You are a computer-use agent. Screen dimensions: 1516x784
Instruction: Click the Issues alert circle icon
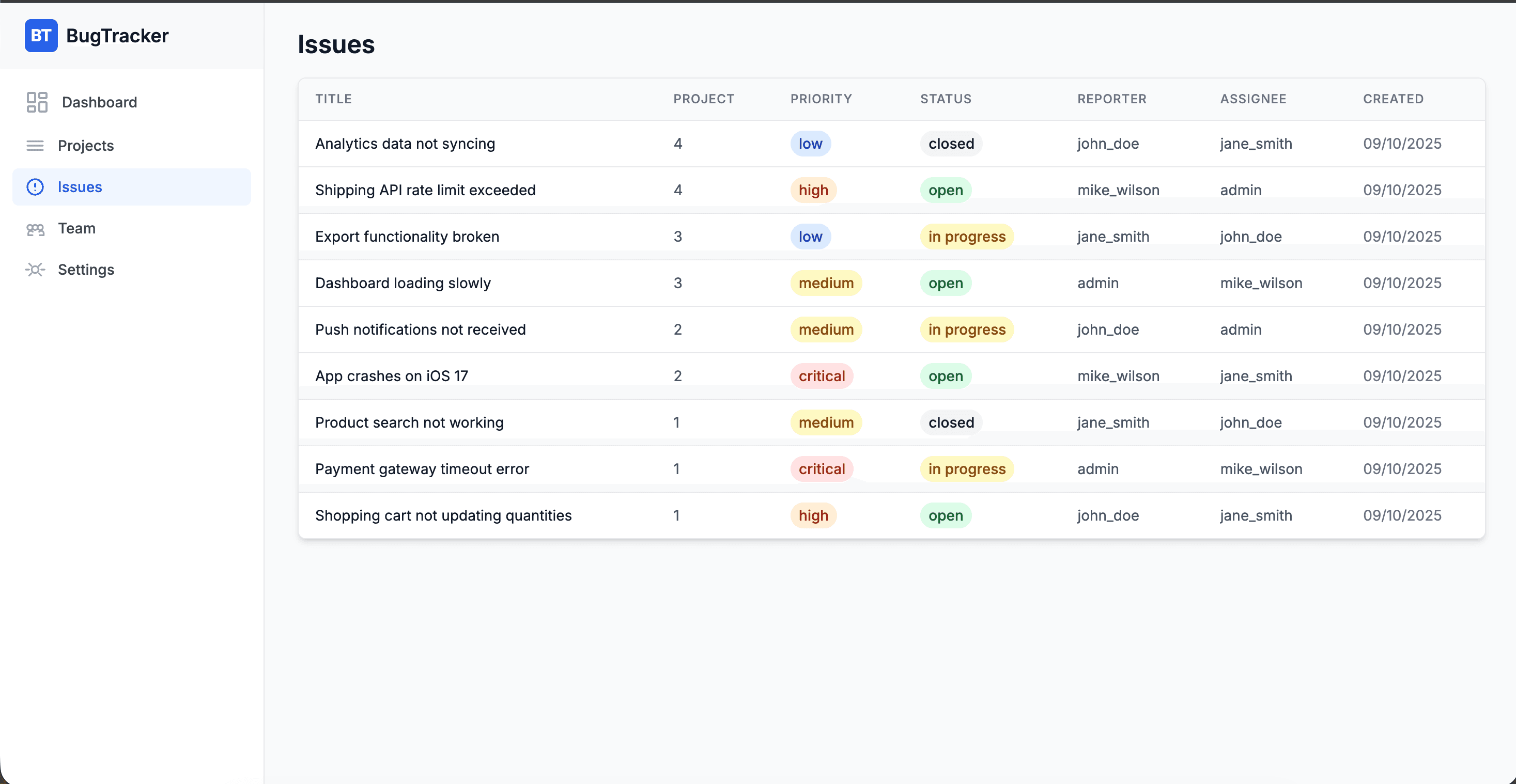(35, 186)
